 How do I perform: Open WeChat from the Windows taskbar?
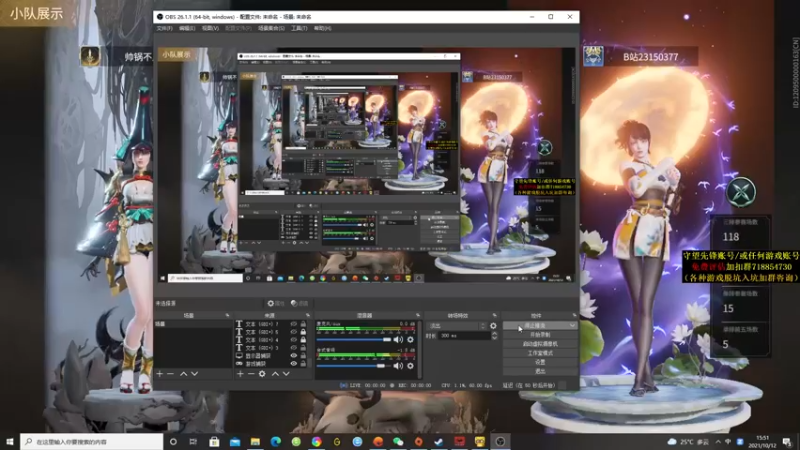point(398,442)
